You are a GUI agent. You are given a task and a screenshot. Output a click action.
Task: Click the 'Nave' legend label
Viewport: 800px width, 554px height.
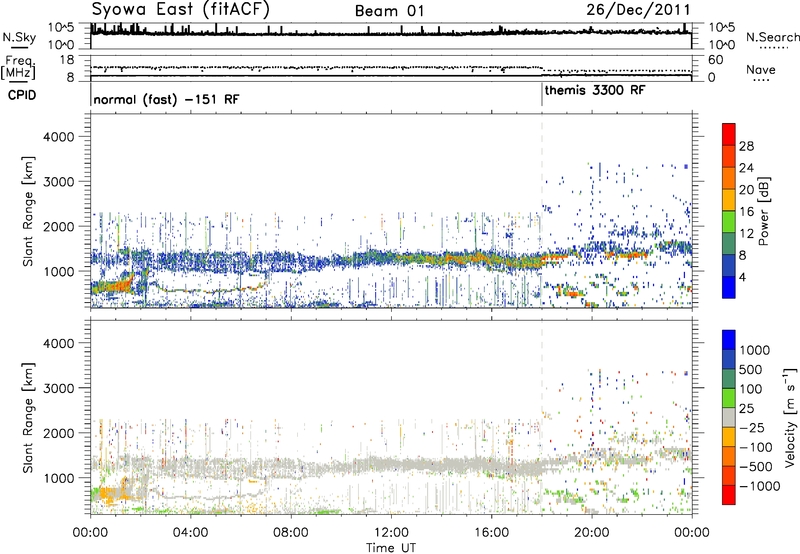(761, 69)
